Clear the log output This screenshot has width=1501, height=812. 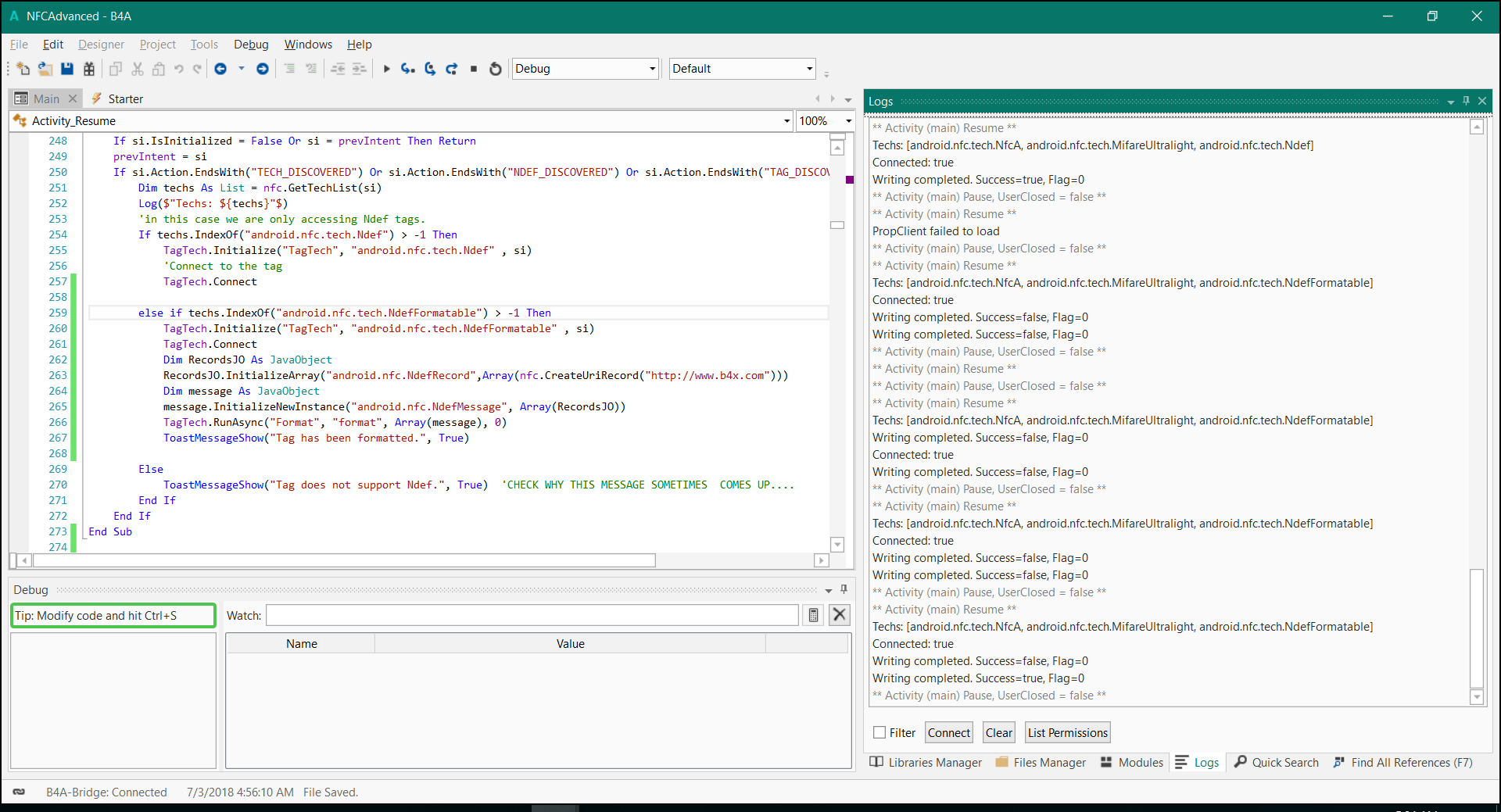[x=998, y=732]
